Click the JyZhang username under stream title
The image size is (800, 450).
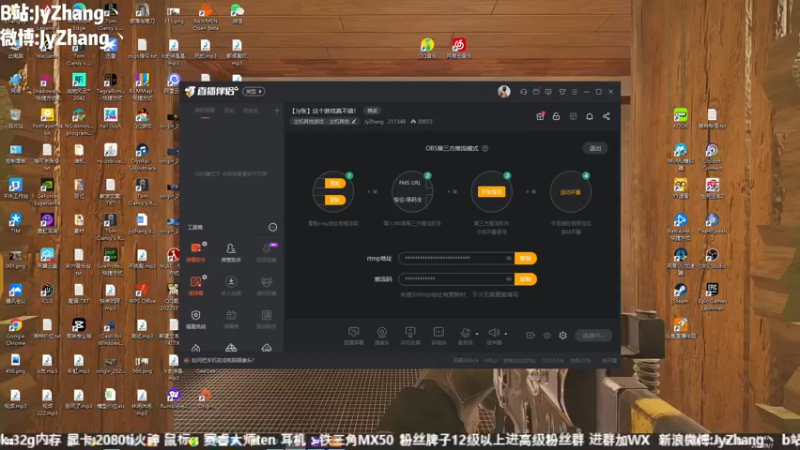click(373, 121)
